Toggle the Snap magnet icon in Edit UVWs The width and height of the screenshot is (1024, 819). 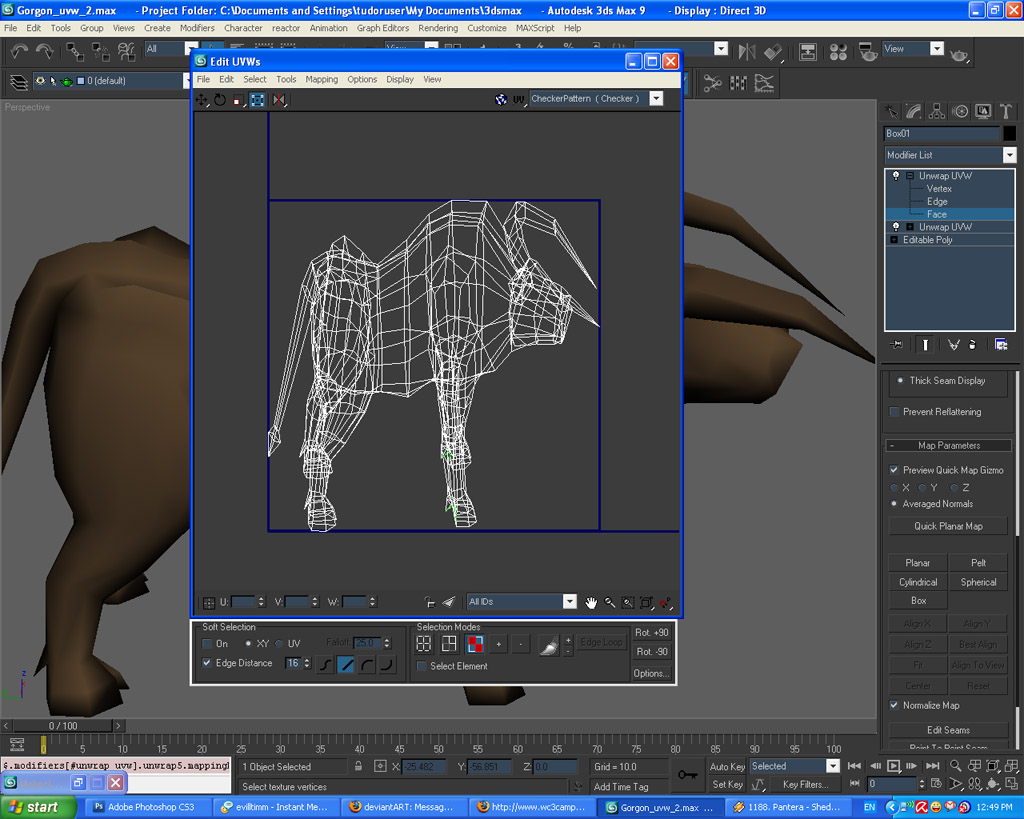tap(665, 602)
